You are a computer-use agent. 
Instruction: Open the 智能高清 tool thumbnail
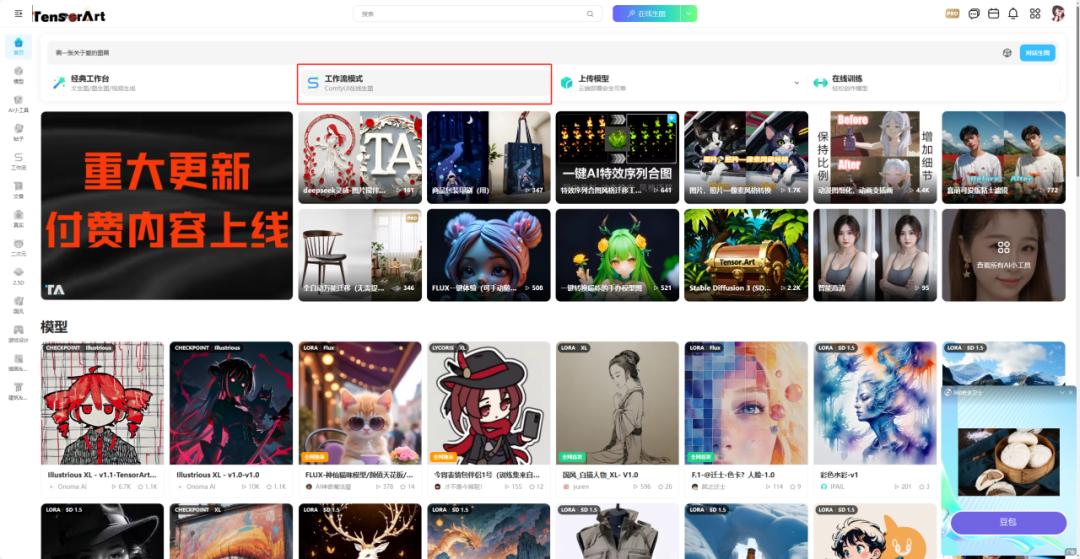coord(875,255)
